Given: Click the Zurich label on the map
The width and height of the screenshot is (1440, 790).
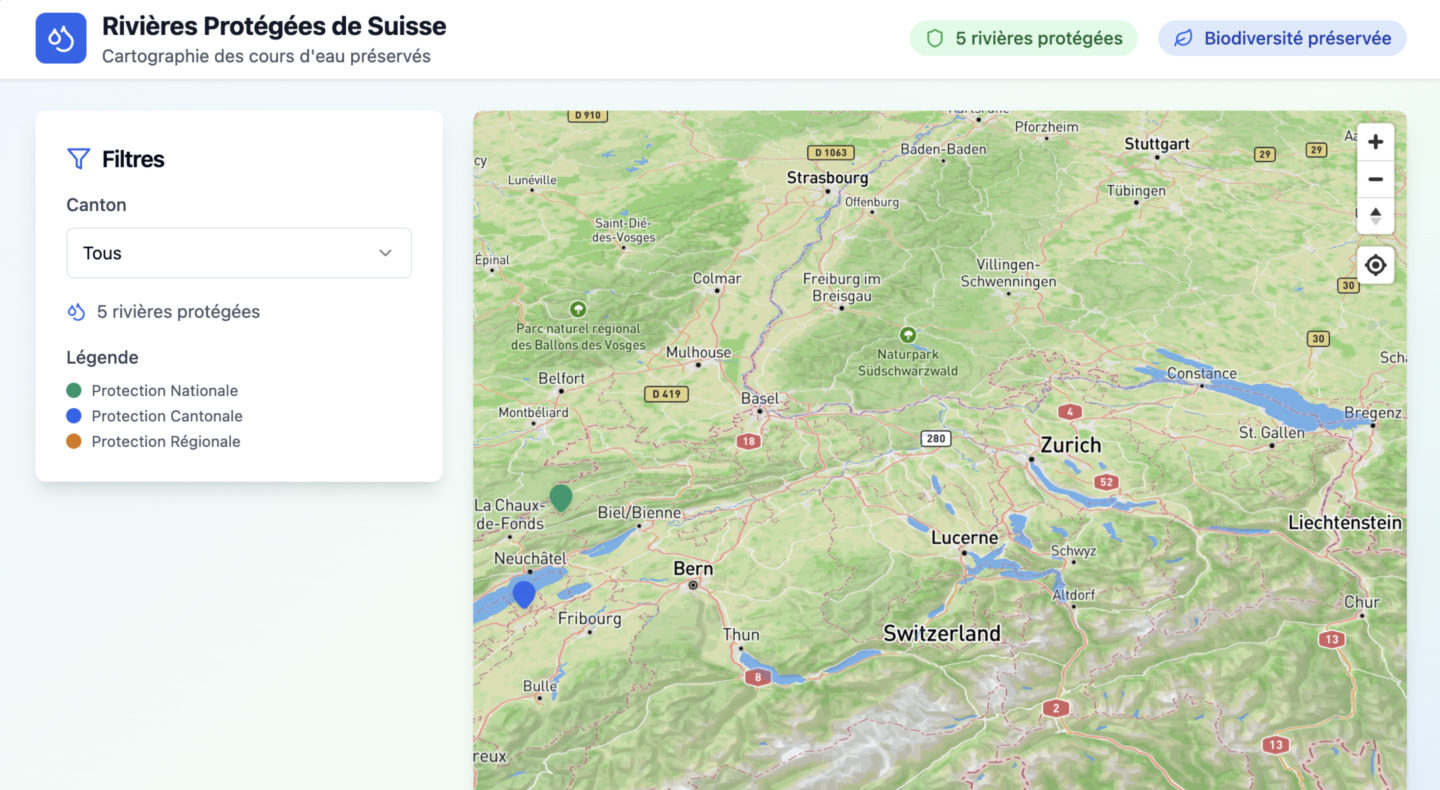Looking at the screenshot, I should [1071, 445].
